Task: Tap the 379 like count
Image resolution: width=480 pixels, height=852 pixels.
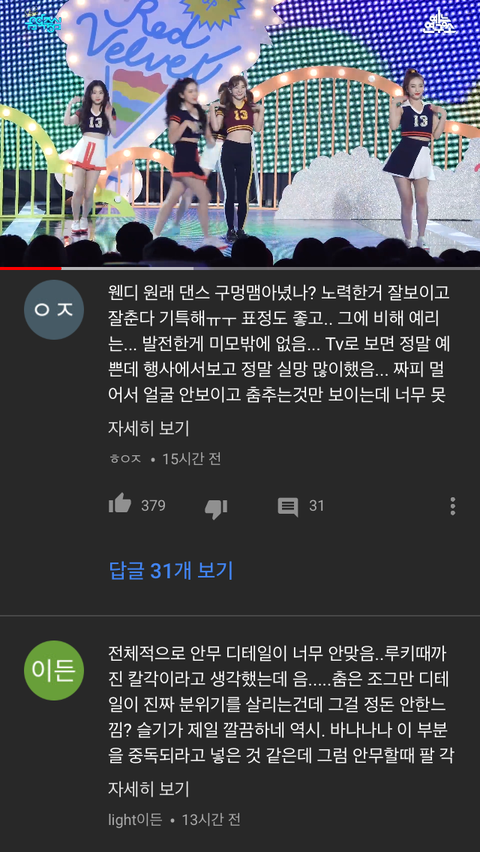Action: coord(153,506)
